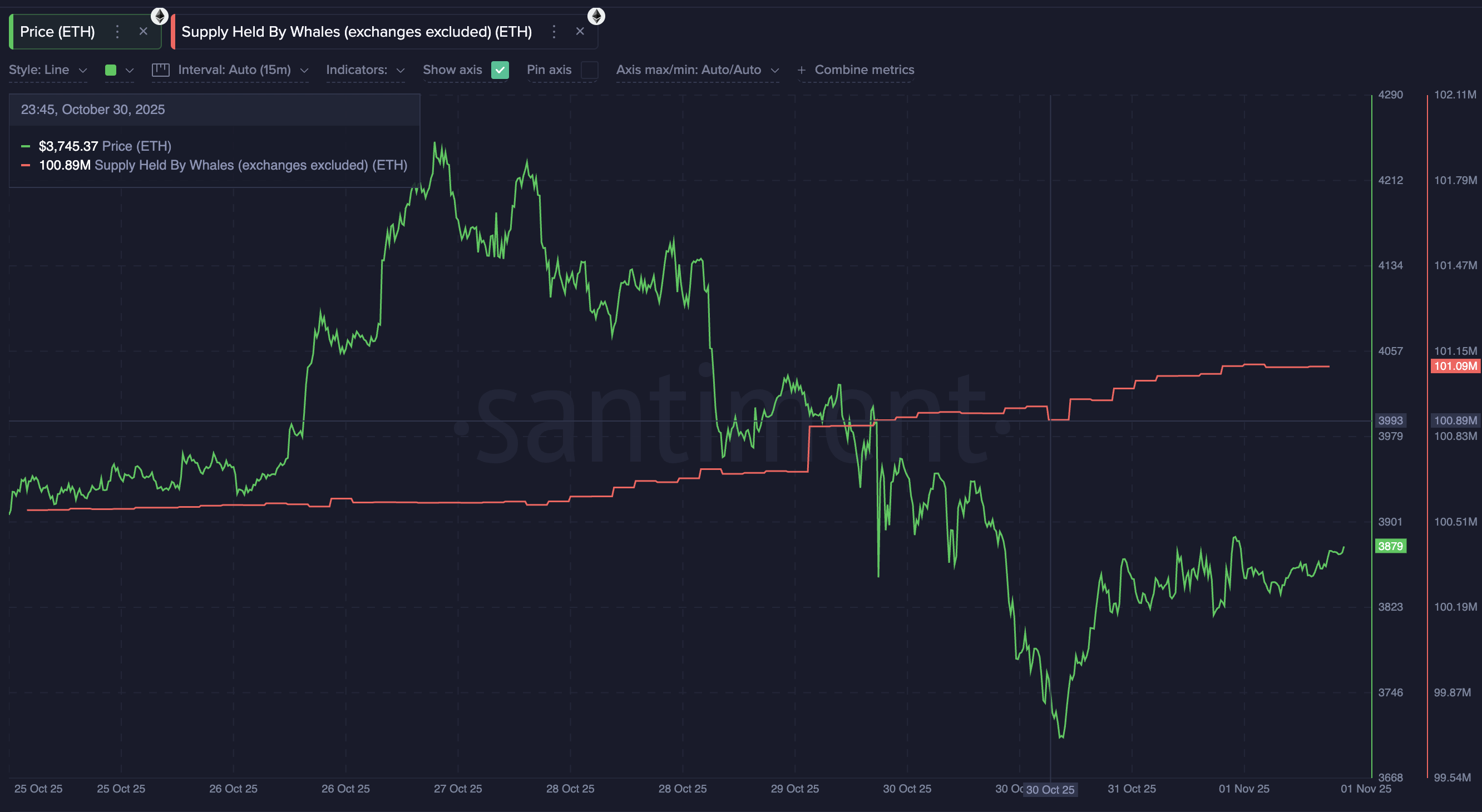Screen dimensions: 1482x812
Task: Expand the Interval: Auto (15m) dropdown
Action: (x=241, y=70)
